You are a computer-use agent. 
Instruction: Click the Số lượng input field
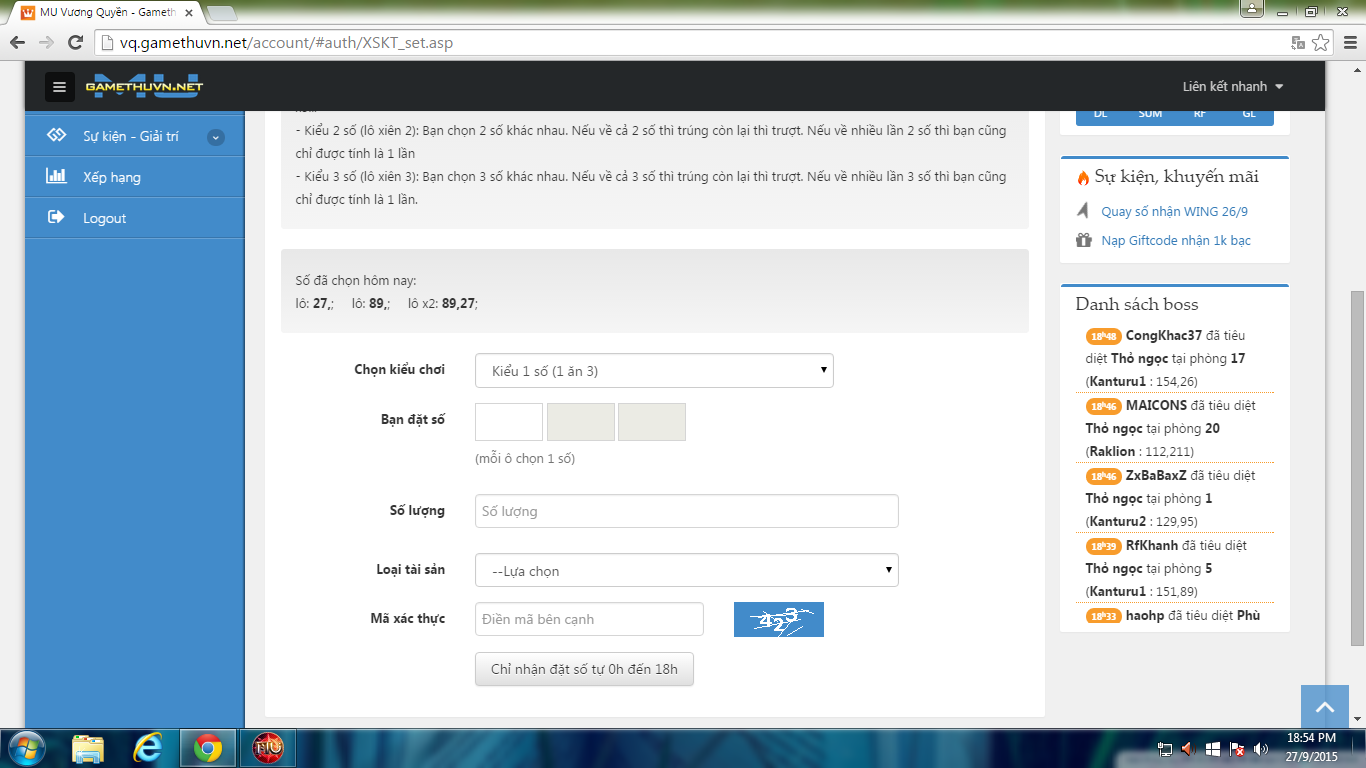(x=686, y=511)
